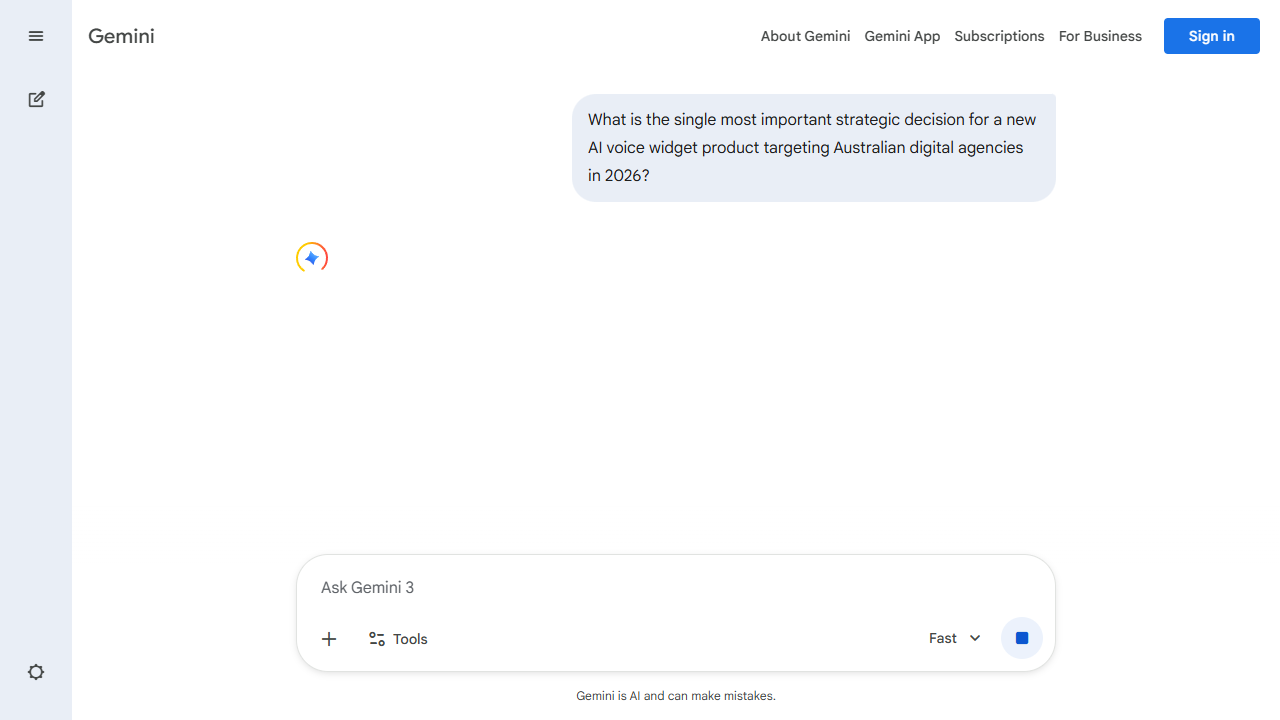The height and width of the screenshot is (720, 1280).
Task: Stop the response with the blue square button
Action: click(1021, 638)
